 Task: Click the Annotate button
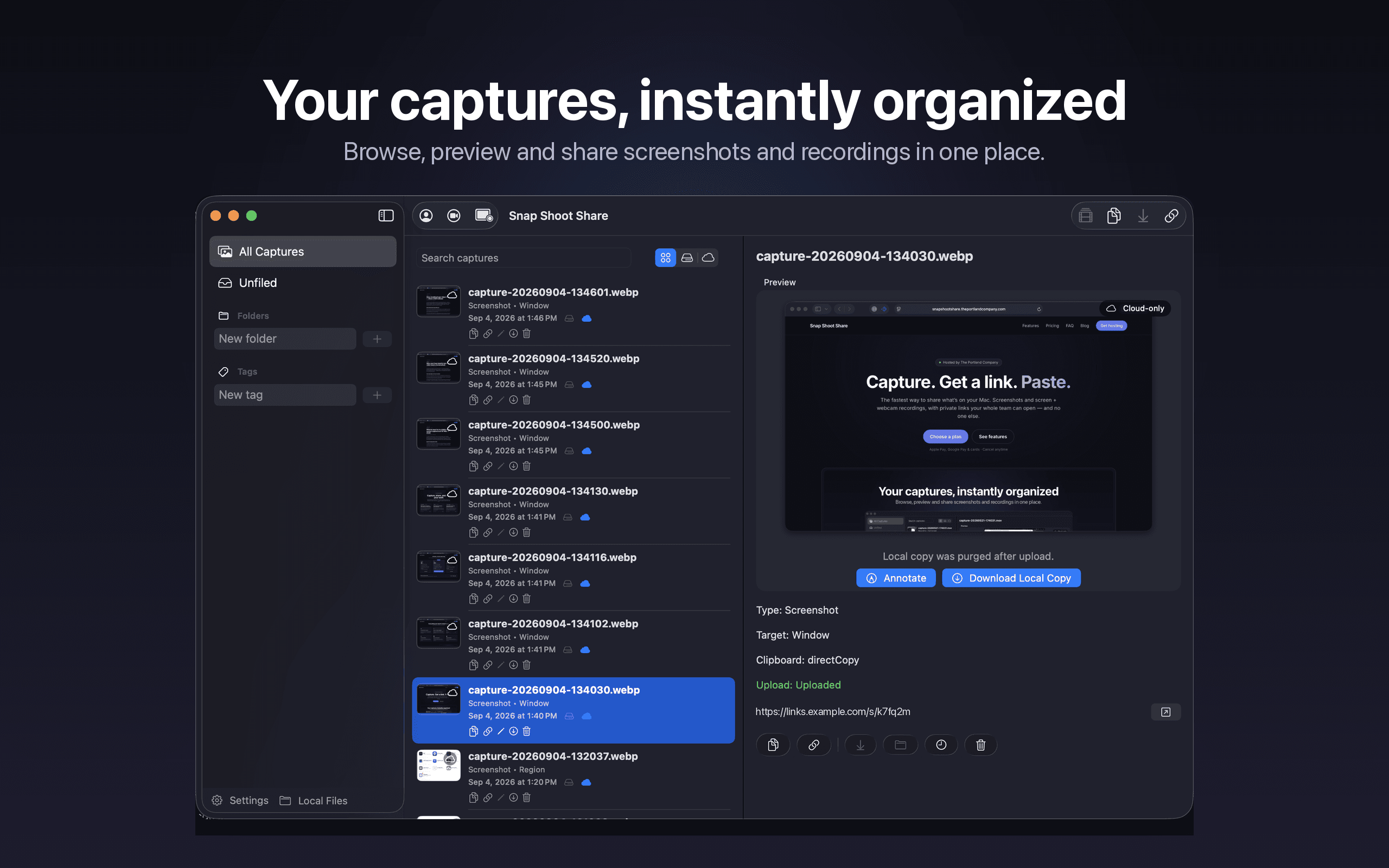click(x=896, y=578)
